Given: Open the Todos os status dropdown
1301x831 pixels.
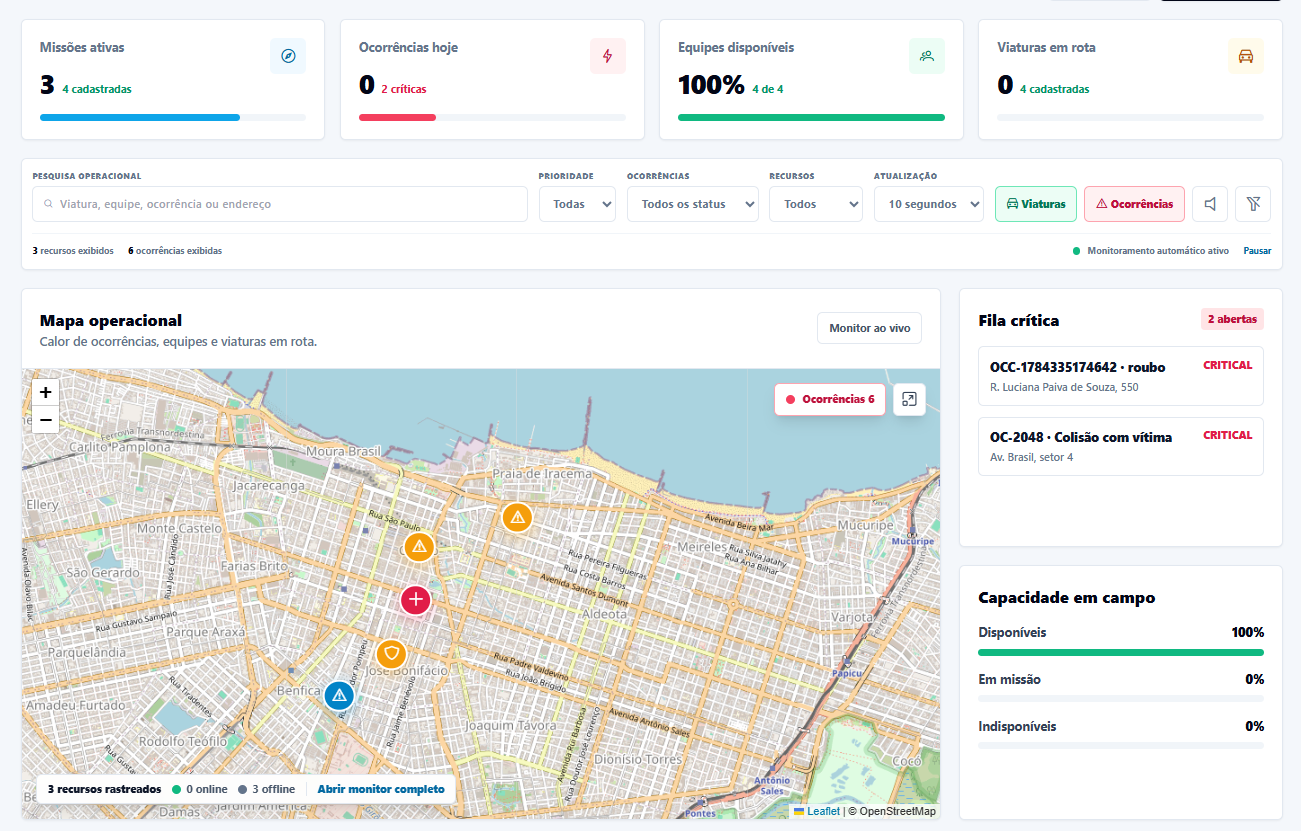Looking at the screenshot, I should coord(693,204).
